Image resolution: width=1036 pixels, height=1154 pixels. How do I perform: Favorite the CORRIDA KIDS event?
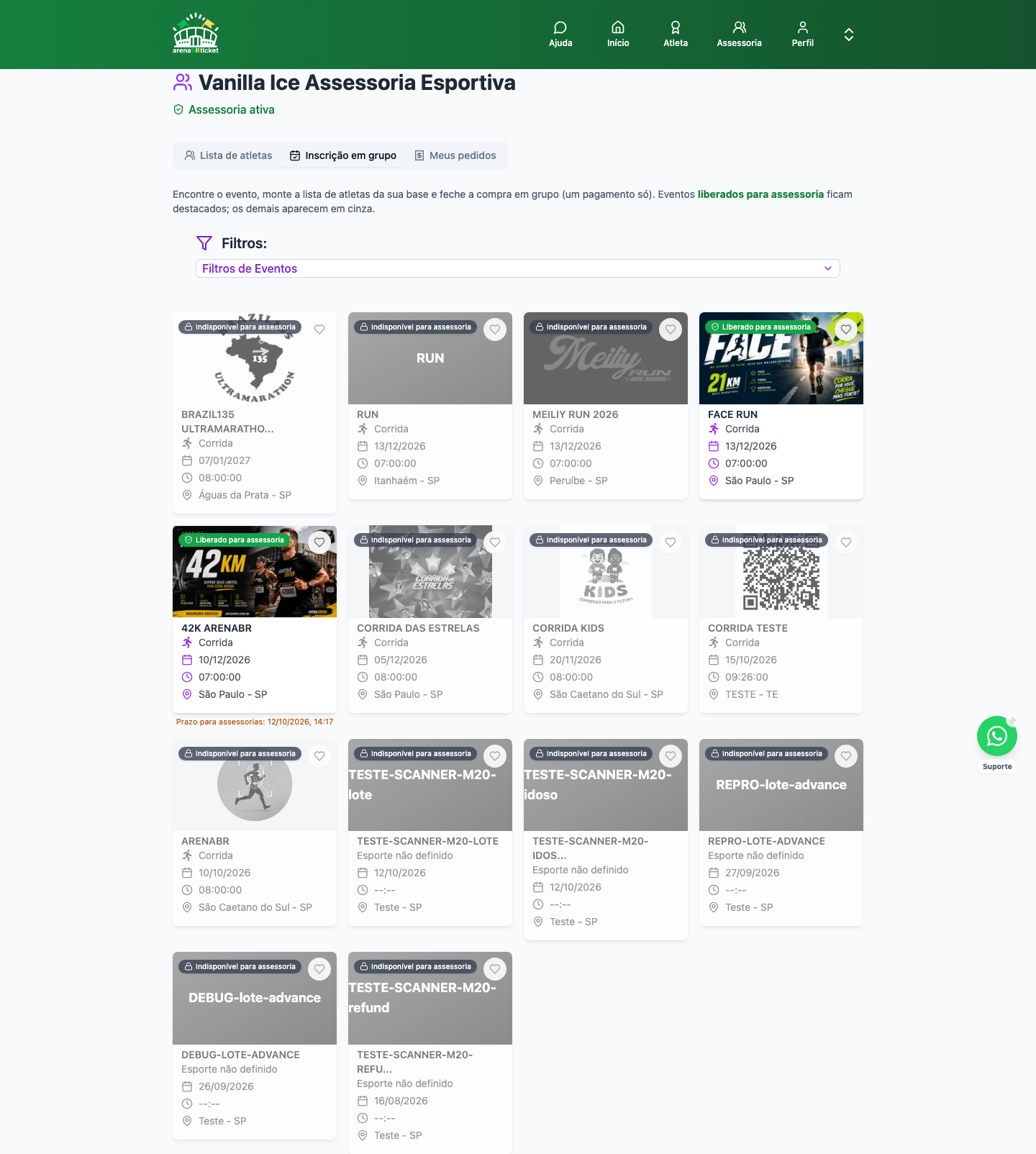click(671, 542)
